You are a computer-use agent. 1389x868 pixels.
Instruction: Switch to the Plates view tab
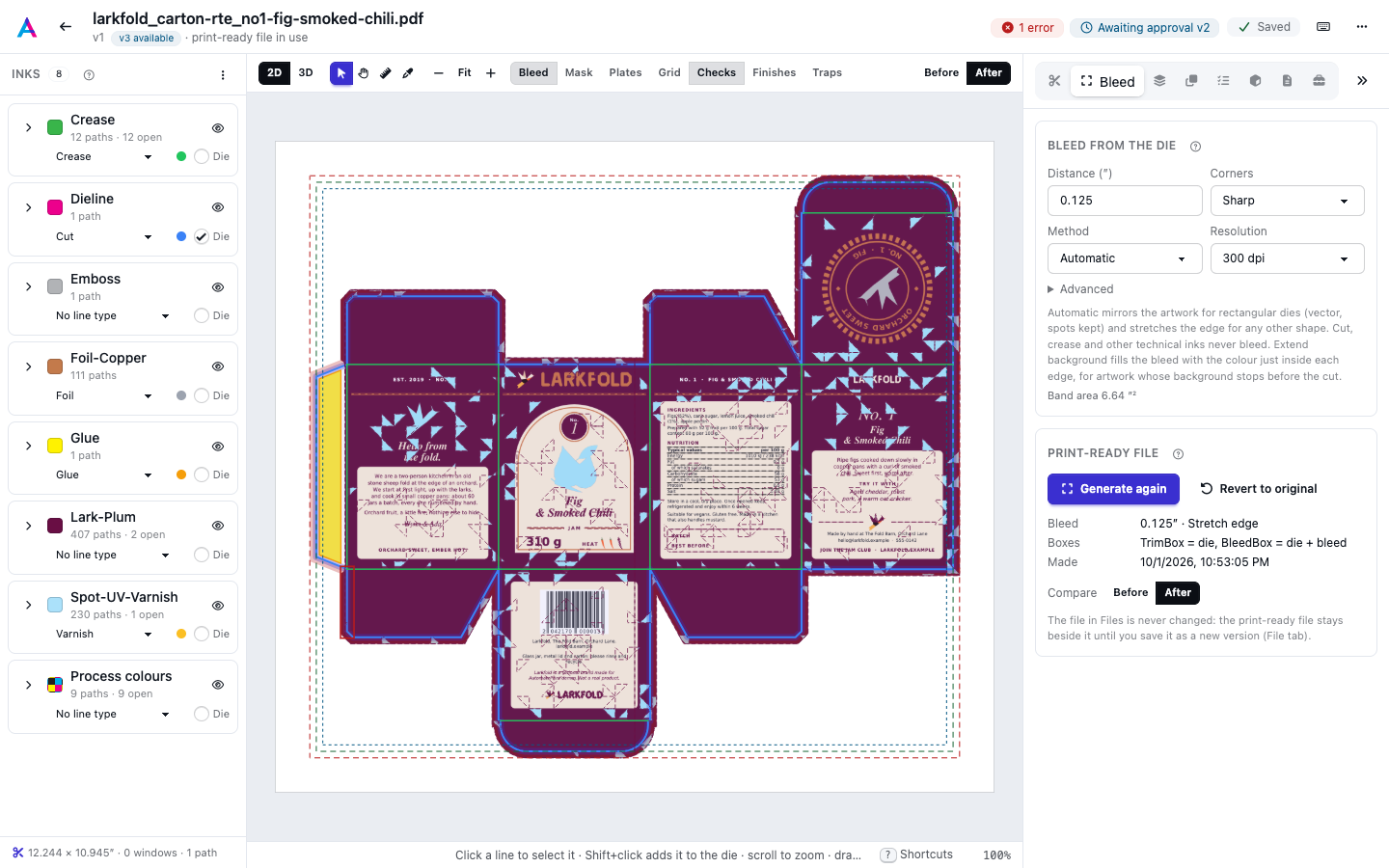click(625, 73)
